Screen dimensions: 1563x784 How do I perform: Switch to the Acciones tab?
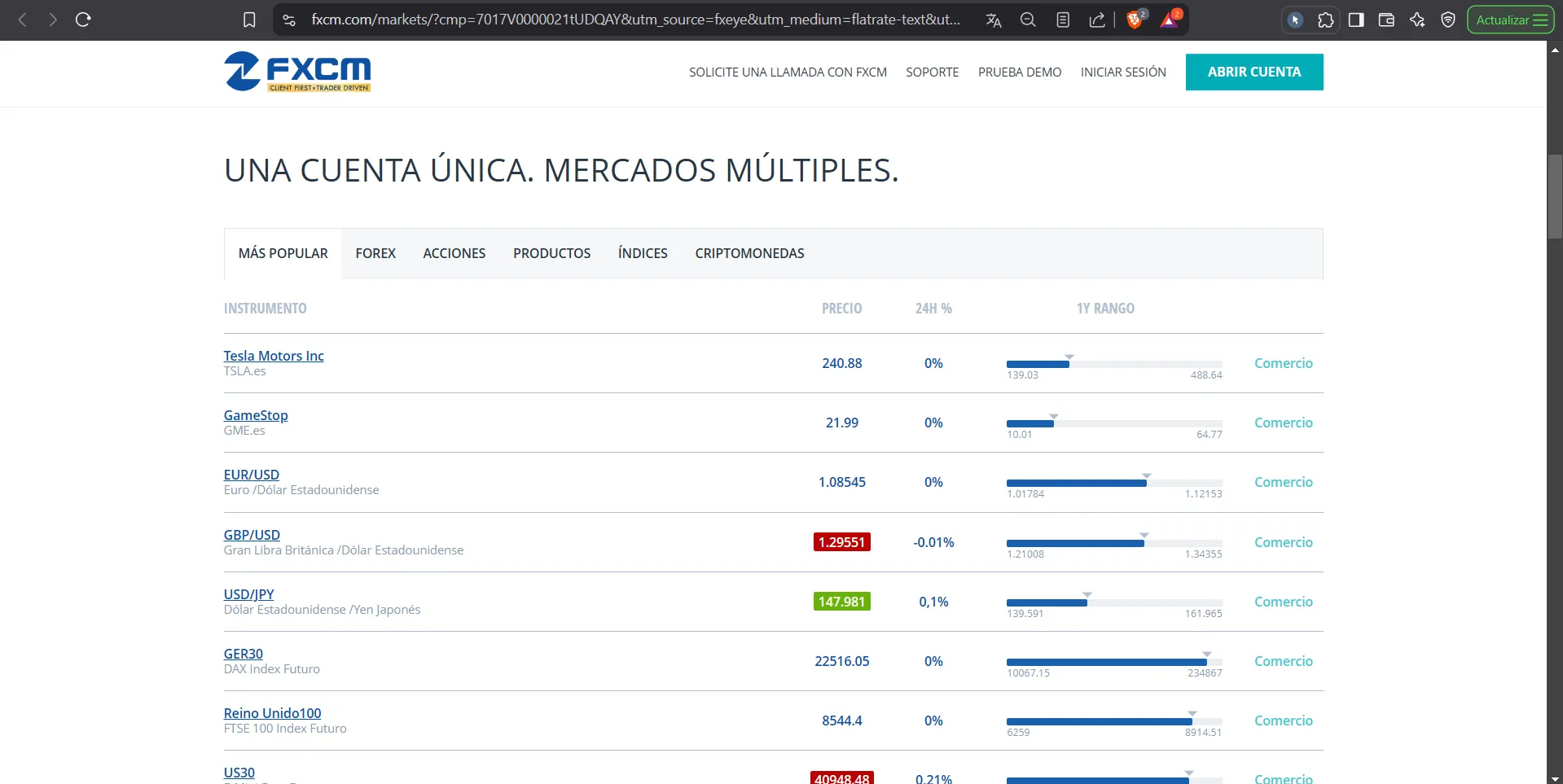tap(454, 253)
